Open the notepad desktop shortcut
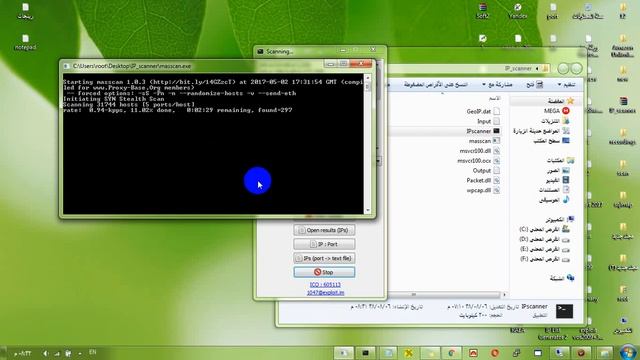The image size is (640, 360). (25, 42)
